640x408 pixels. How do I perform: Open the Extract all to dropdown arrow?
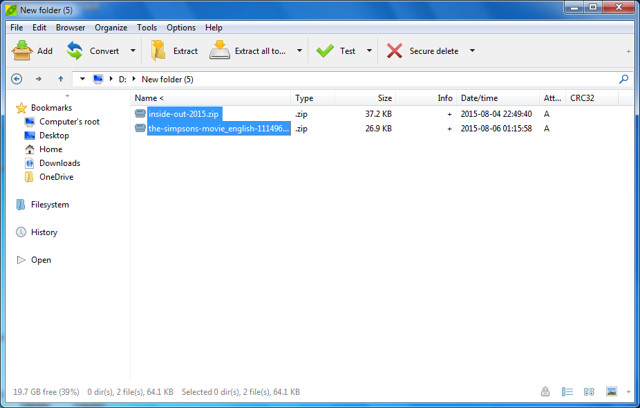[299, 51]
